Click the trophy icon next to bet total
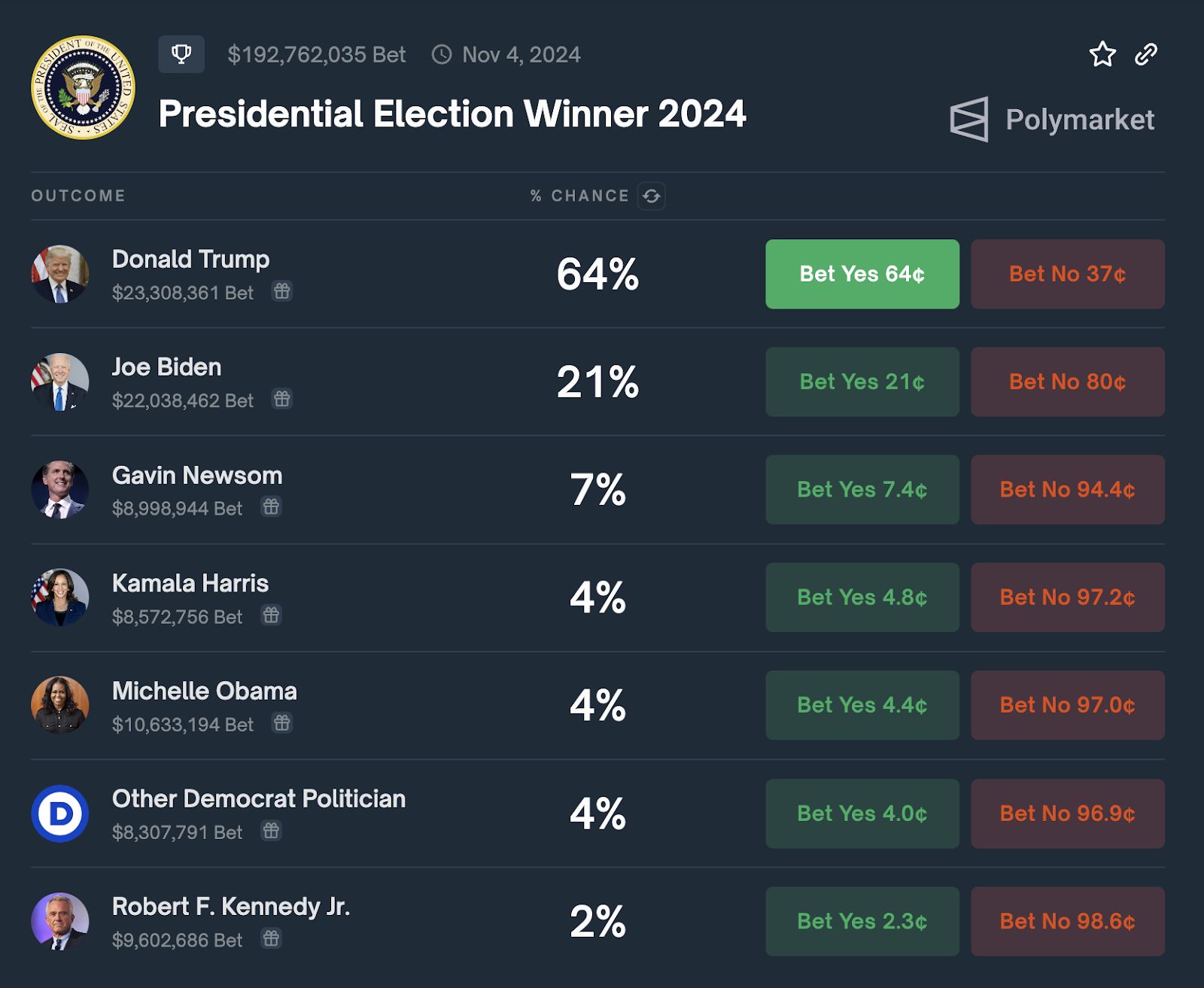This screenshot has width=1204, height=988. tap(181, 54)
